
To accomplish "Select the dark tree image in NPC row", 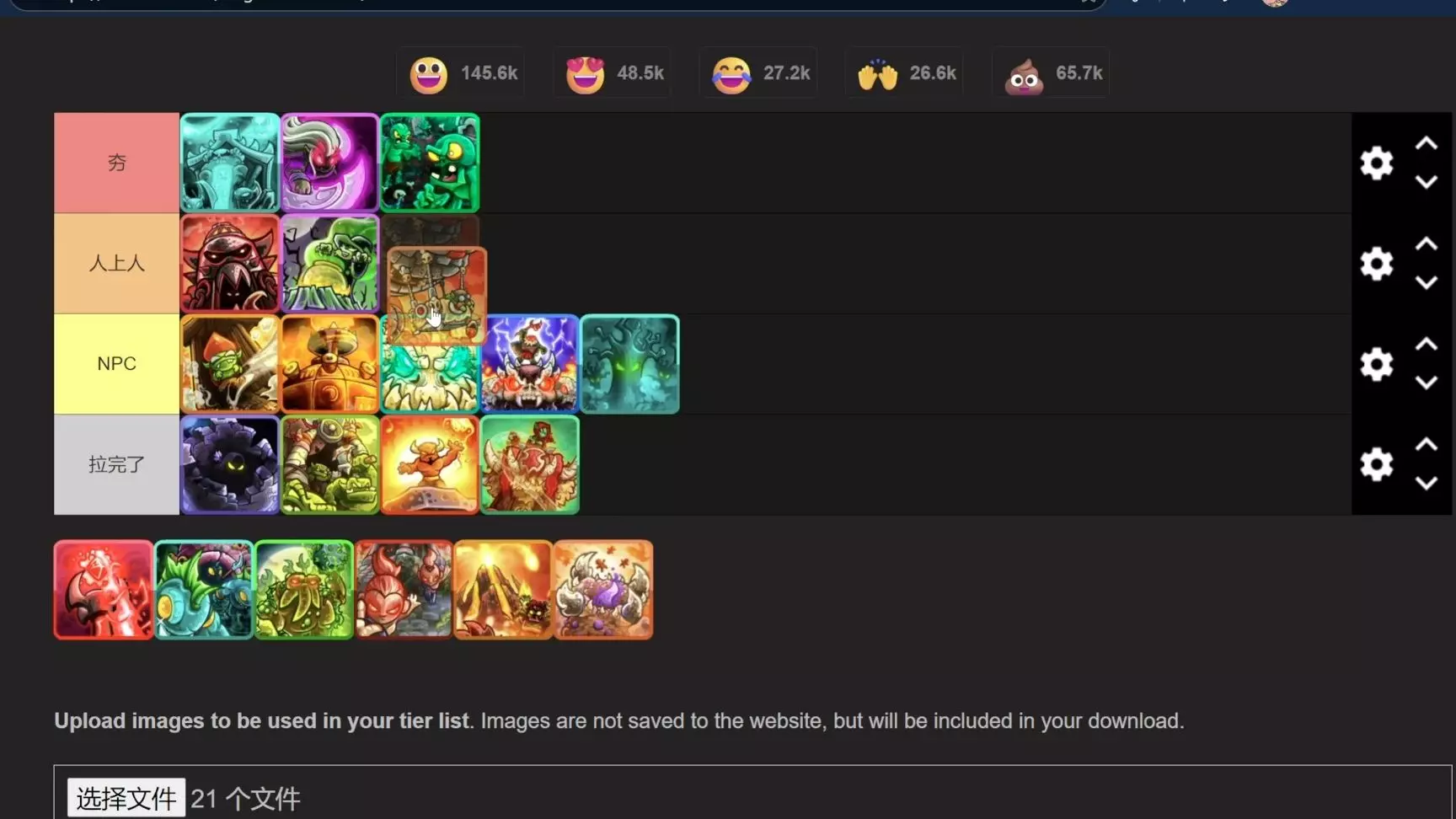I will [x=629, y=364].
